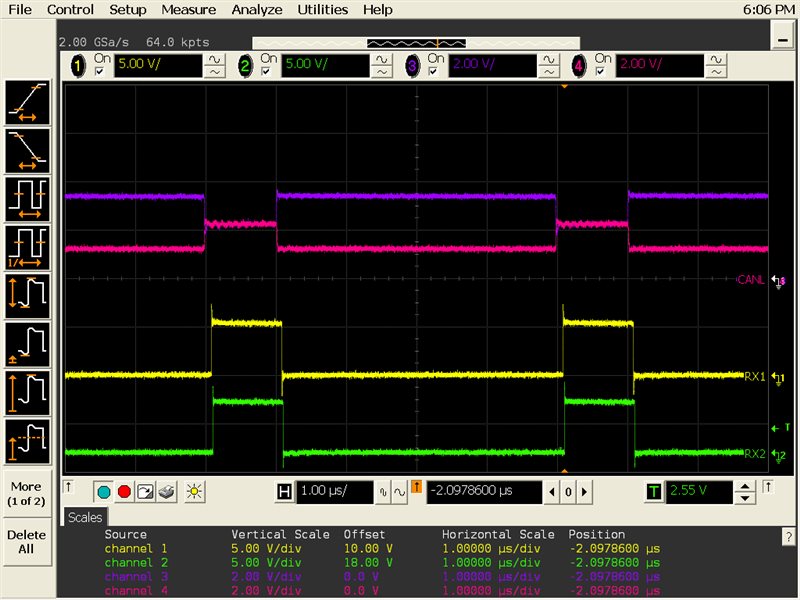
Task: Click More (1 of 2) button
Action: 27,493
